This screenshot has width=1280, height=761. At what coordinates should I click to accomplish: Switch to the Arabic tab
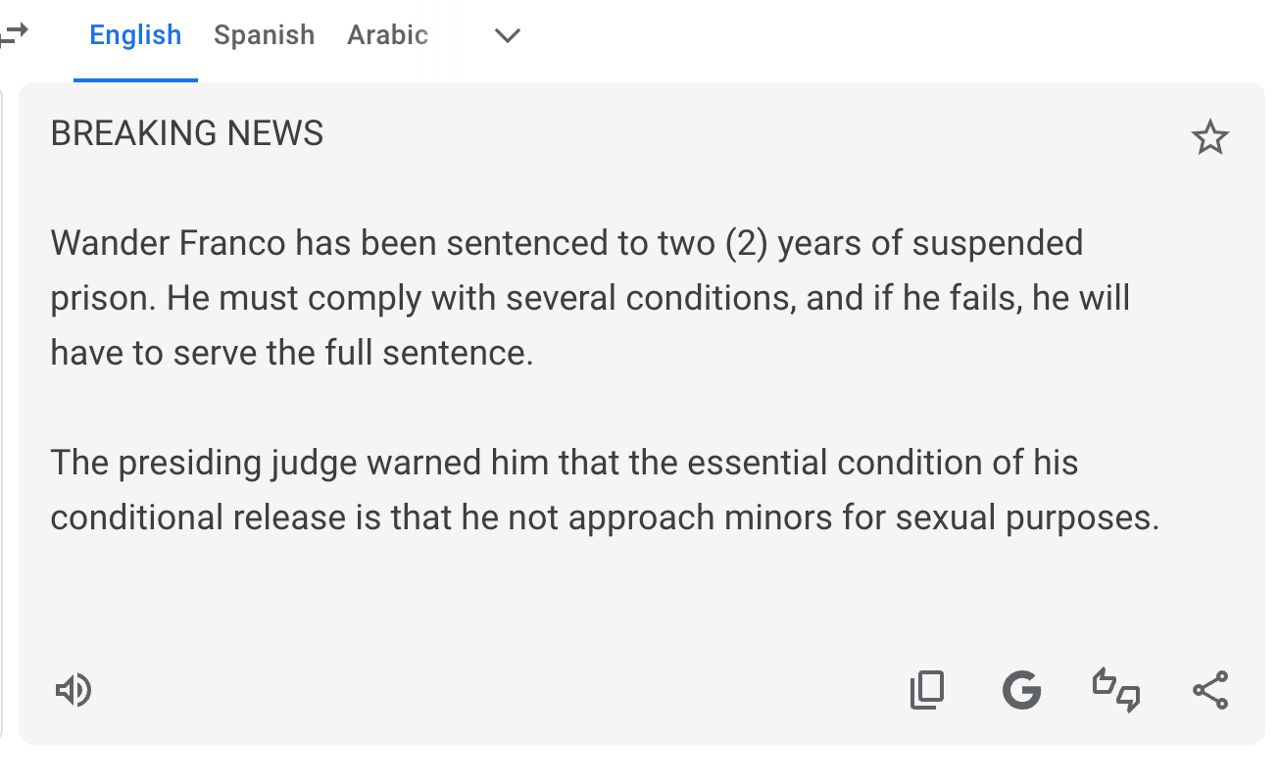[387, 35]
